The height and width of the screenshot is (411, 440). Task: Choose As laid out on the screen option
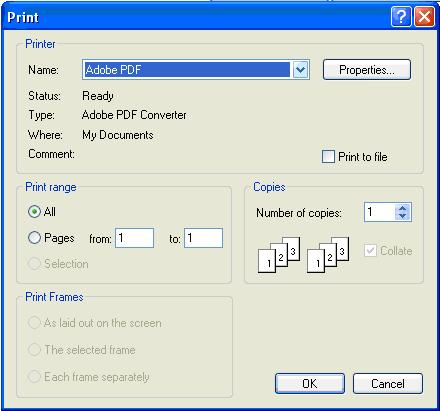(x=34, y=323)
